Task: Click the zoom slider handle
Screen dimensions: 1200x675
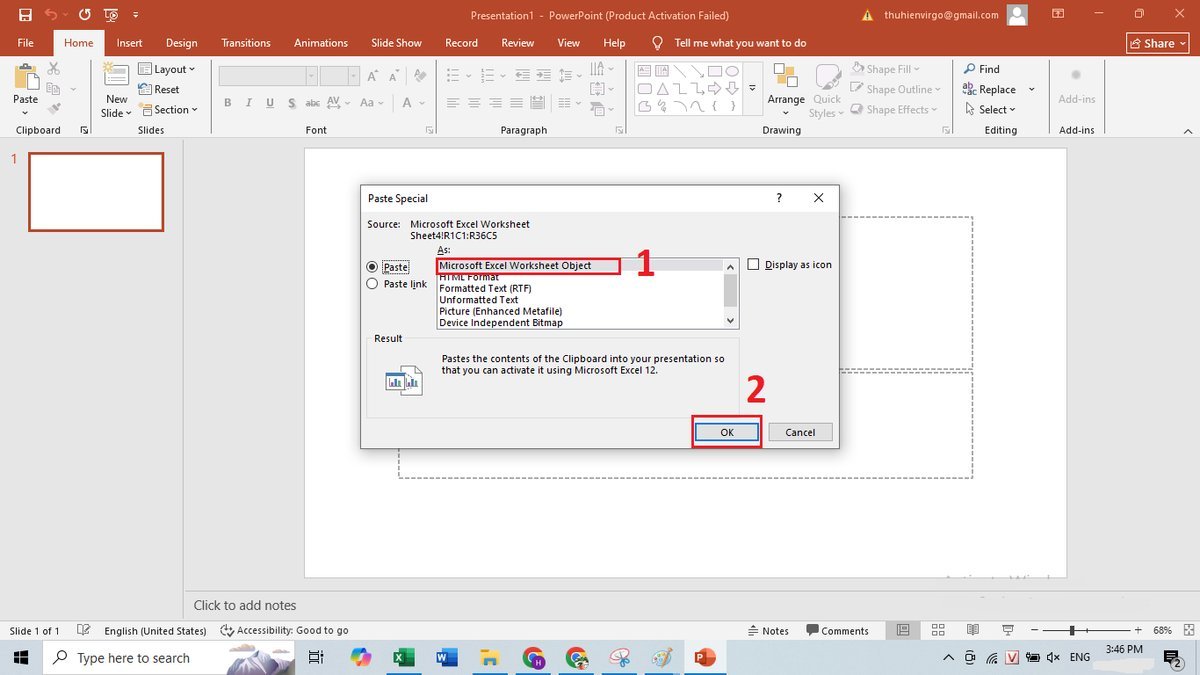Action: (1071, 631)
